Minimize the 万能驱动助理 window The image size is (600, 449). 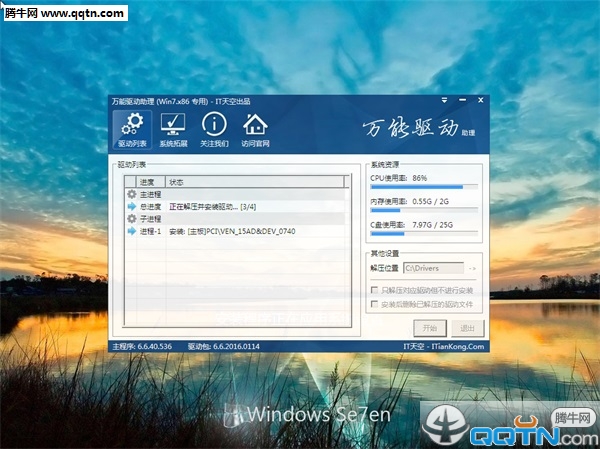(462, 100)
